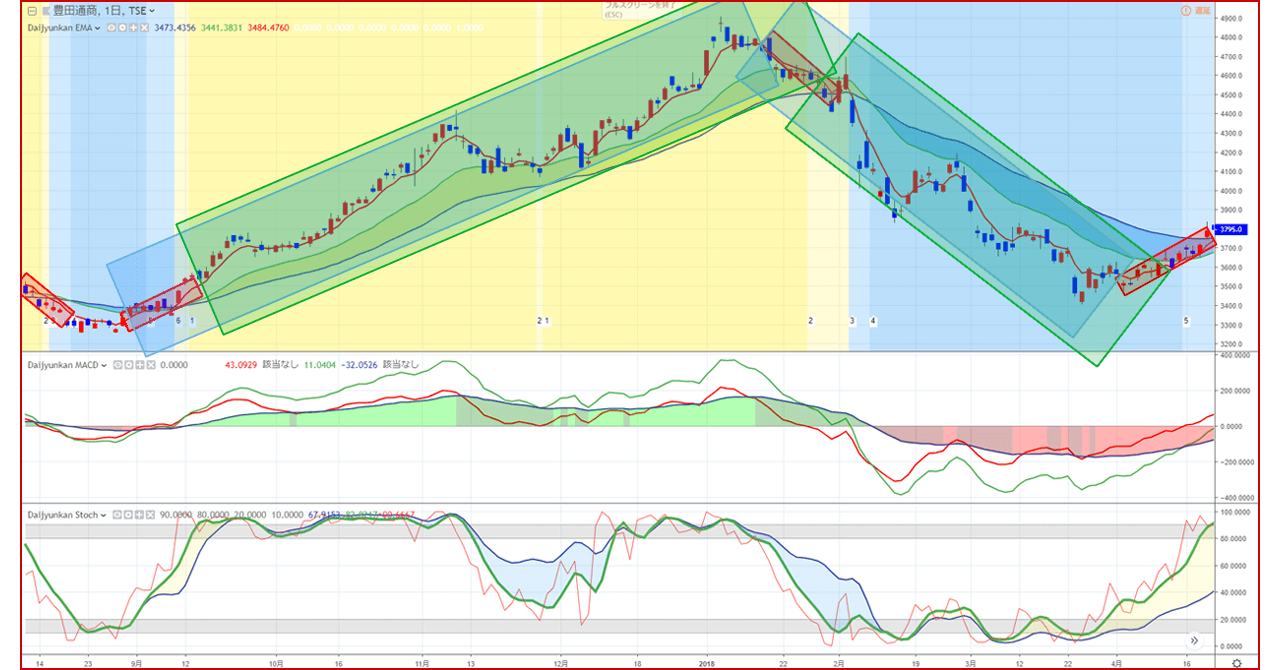
Task: Collapse the chart legend box icon
Action: click(x=32, y=11)
